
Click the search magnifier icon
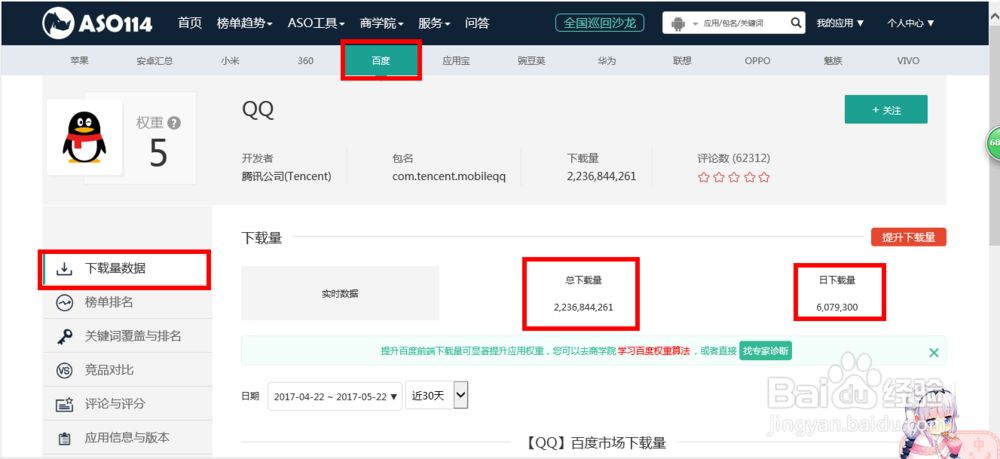pyautogui.click(x=795, y=24)
